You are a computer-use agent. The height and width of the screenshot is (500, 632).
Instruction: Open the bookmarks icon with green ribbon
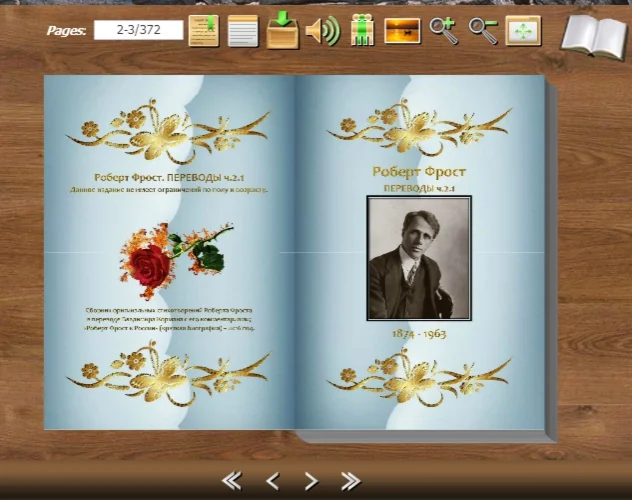point(204,31)
